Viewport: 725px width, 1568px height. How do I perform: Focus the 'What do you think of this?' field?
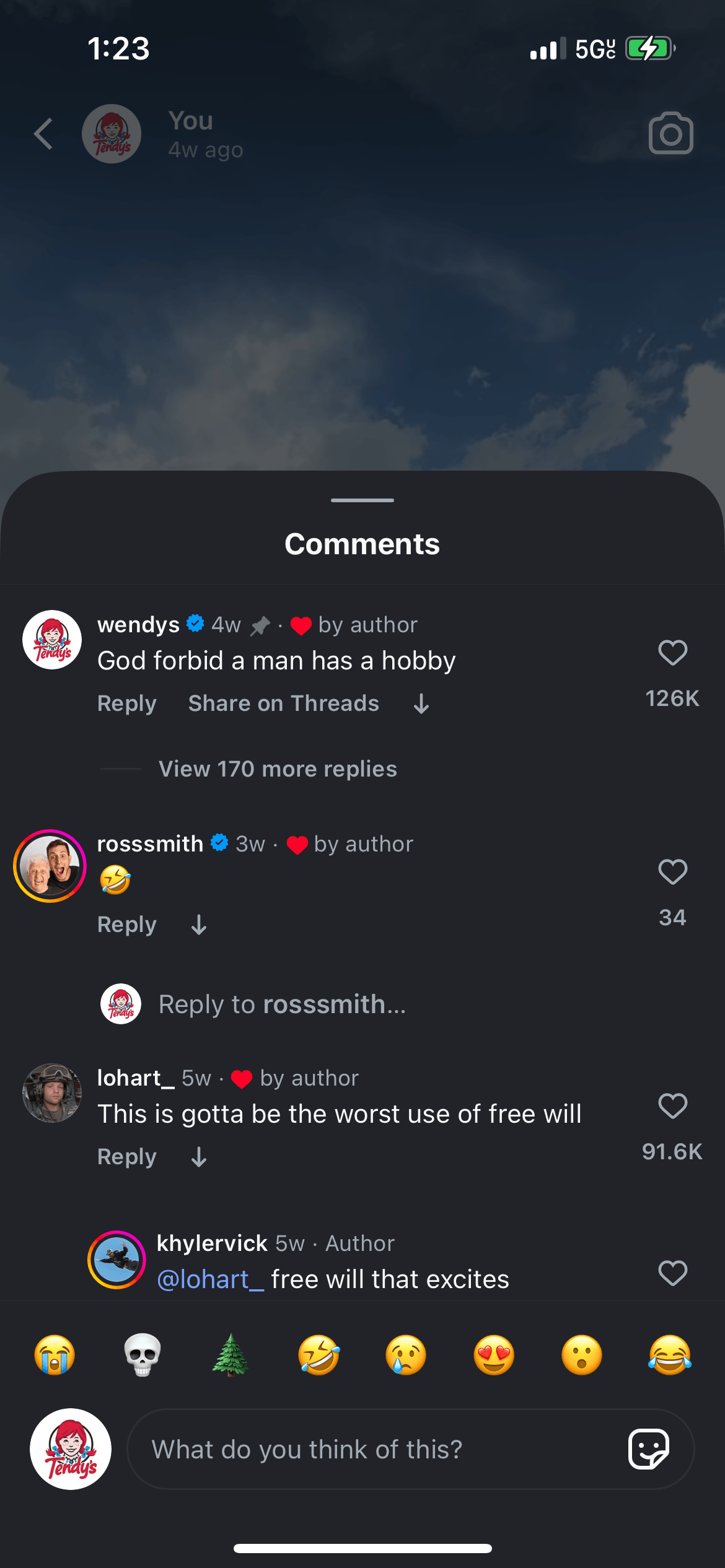[372, 1449]
